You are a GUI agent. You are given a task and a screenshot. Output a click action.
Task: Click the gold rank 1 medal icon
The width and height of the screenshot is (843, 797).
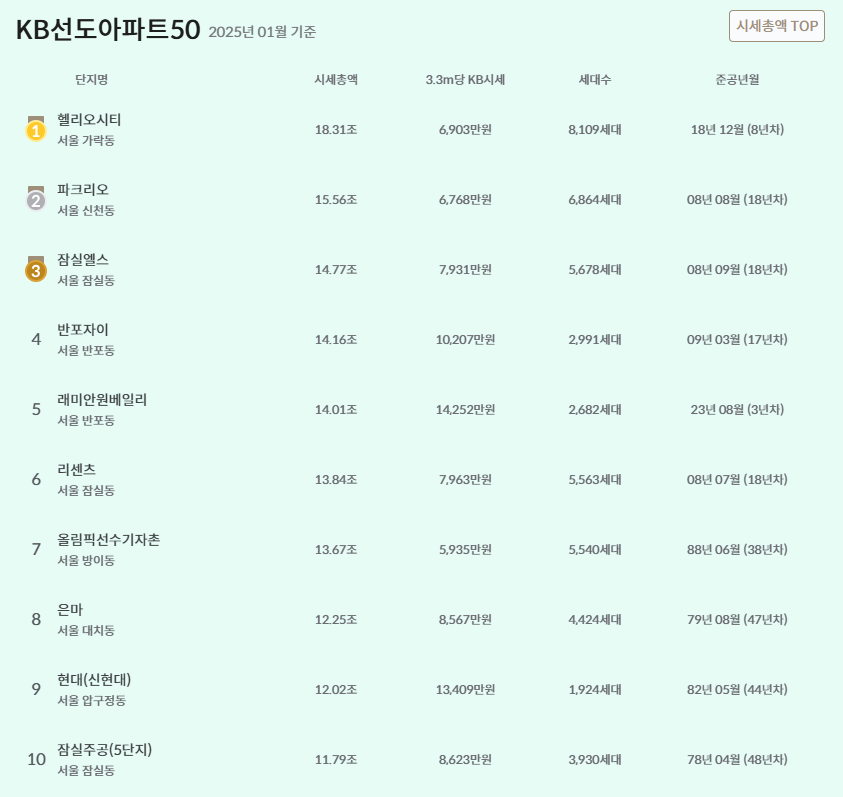point(36,129)
